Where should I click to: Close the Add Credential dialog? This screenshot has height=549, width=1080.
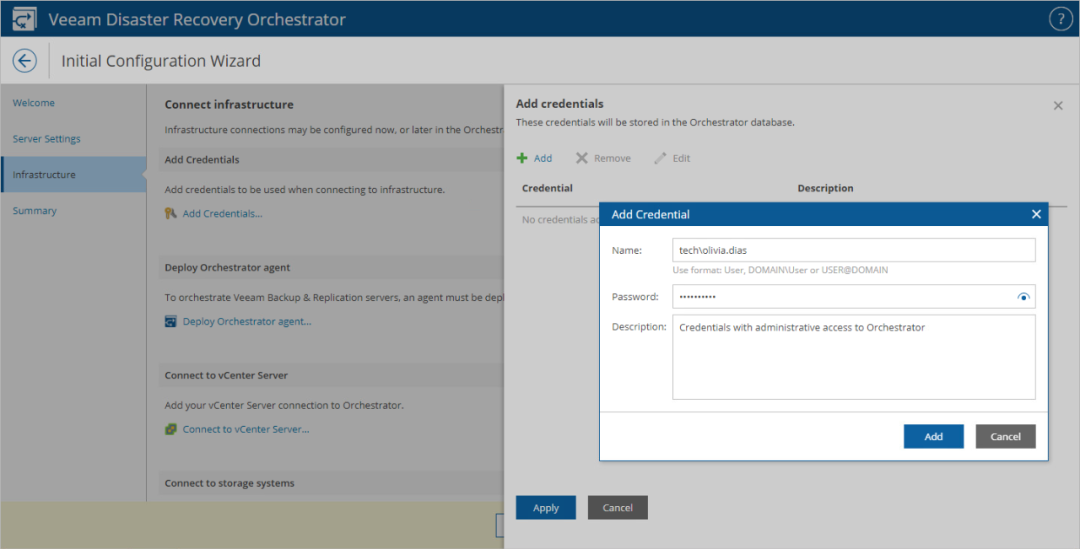click(x=1036, y=214)
